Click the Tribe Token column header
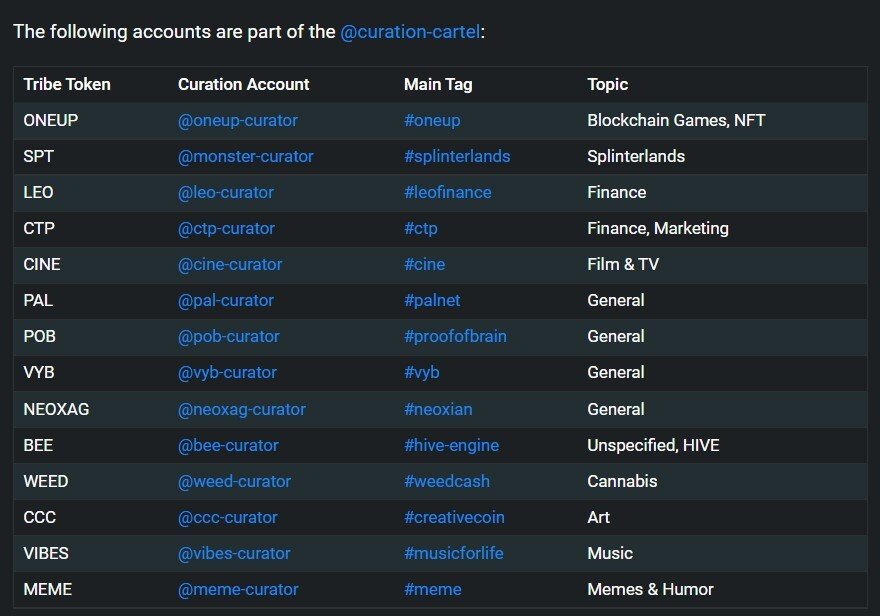Viewport: 880px width, 616px height. [67, 84]
